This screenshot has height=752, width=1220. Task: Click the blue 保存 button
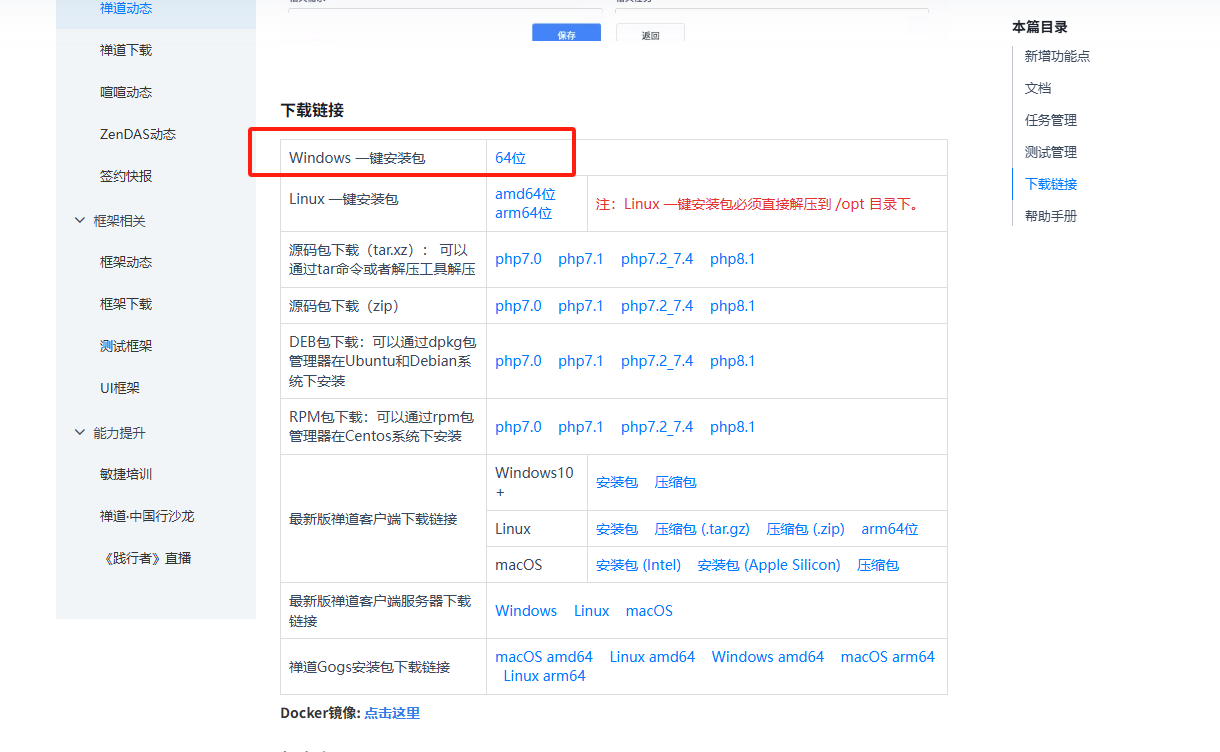(566, 34)
